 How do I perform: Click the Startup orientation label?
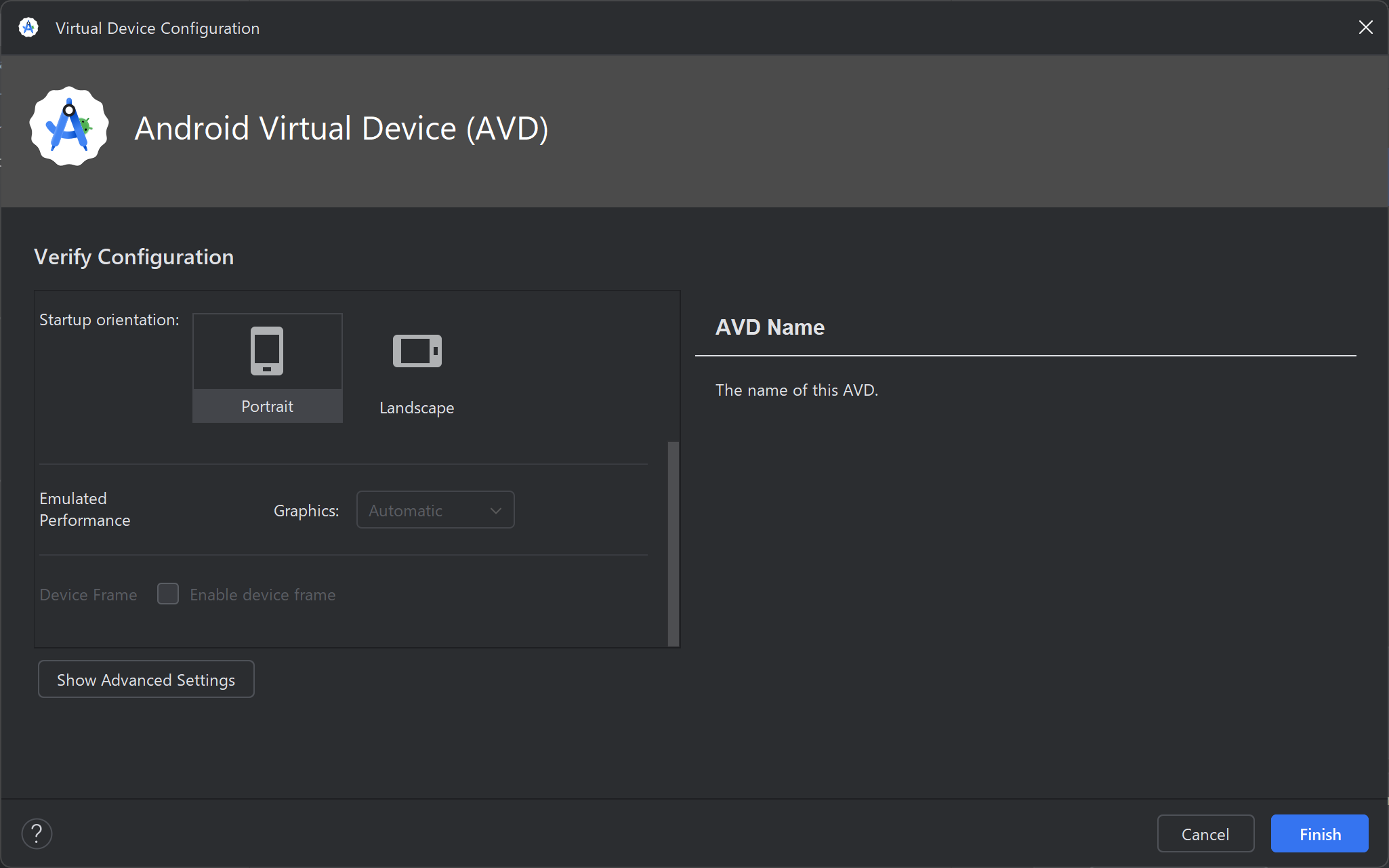109,320
